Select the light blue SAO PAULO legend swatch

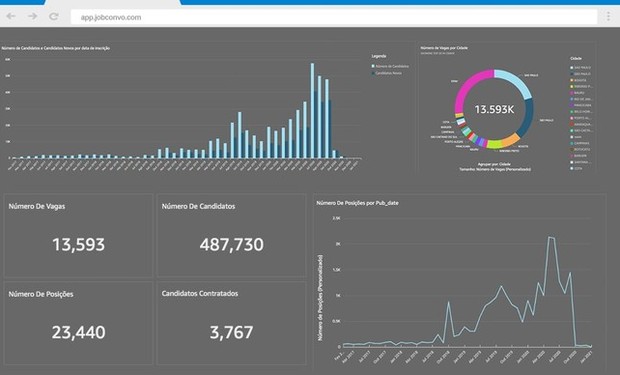click(571, 68)
